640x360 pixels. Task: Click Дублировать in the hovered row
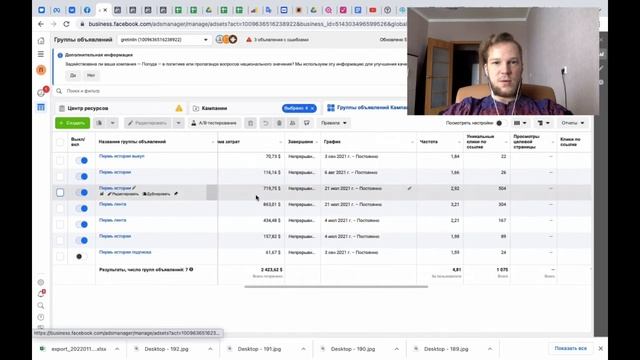[x=156, y=194]
